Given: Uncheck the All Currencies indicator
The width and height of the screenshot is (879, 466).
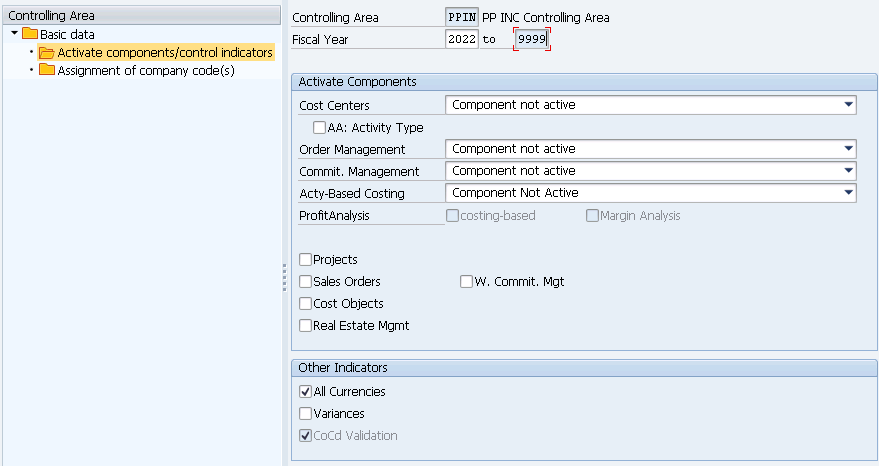Looking at the screenshot, I should pos(305,391).
